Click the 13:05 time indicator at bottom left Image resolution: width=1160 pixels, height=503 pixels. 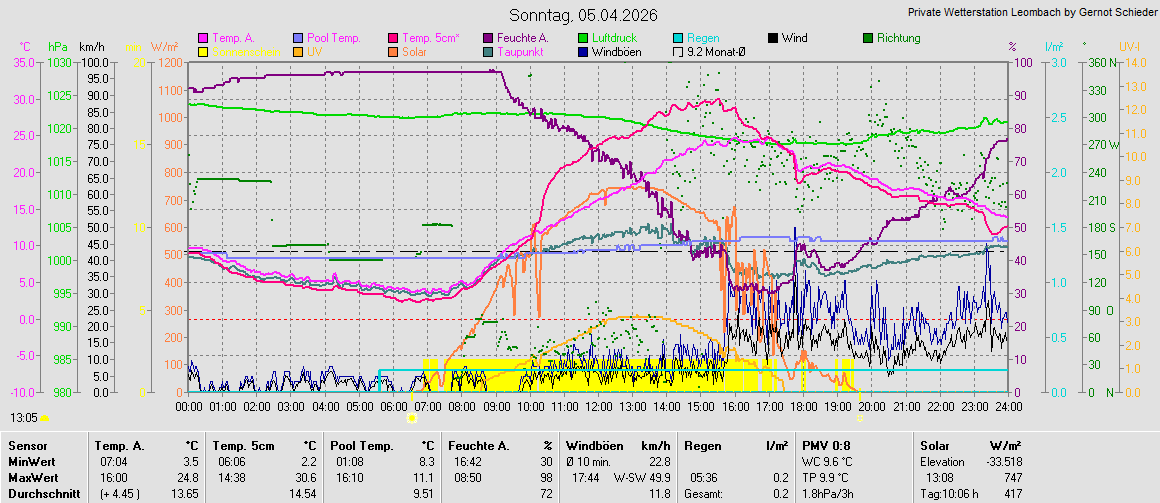25,417
